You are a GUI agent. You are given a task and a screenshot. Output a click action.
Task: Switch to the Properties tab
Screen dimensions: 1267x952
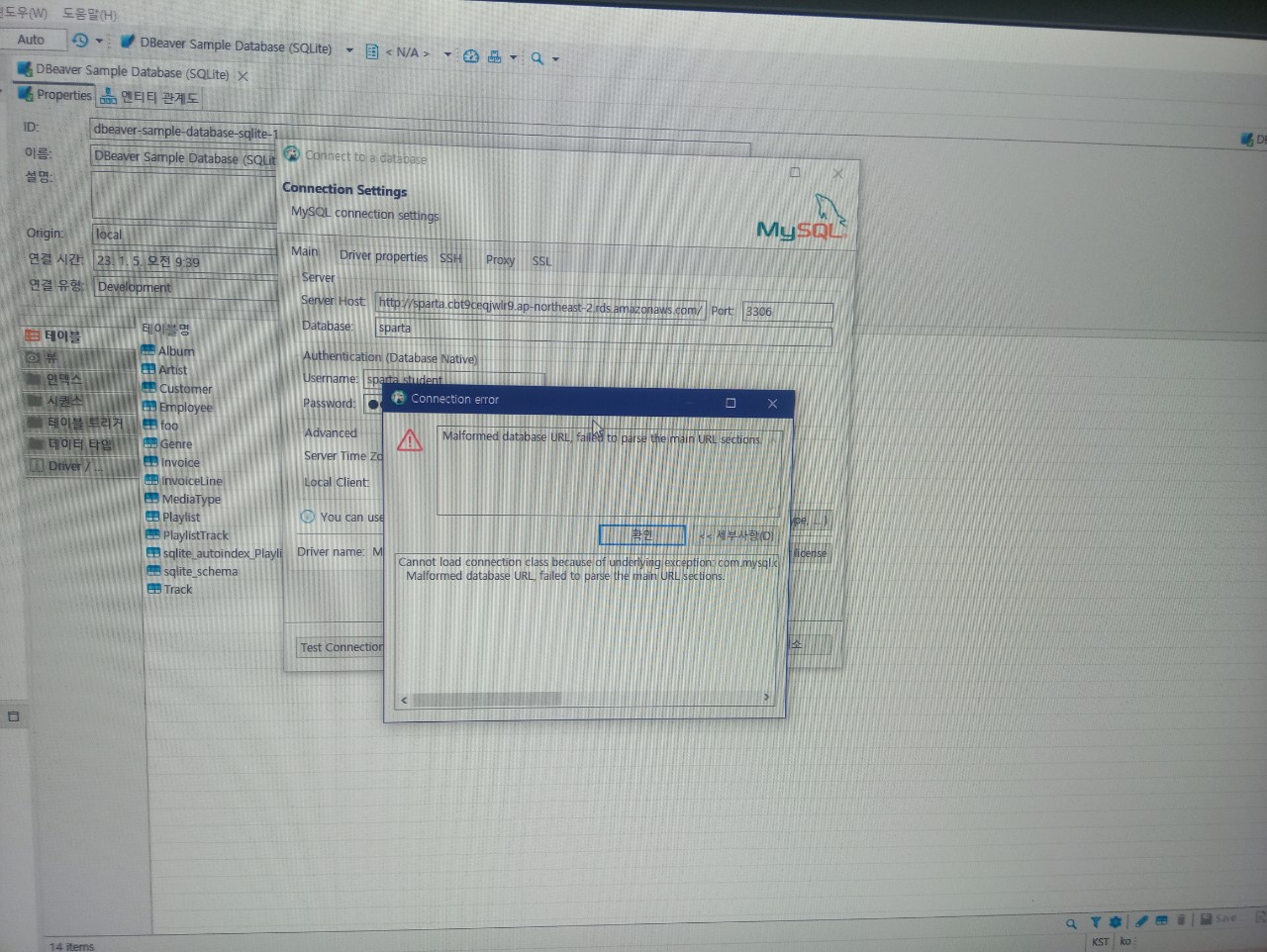(55, 95)
